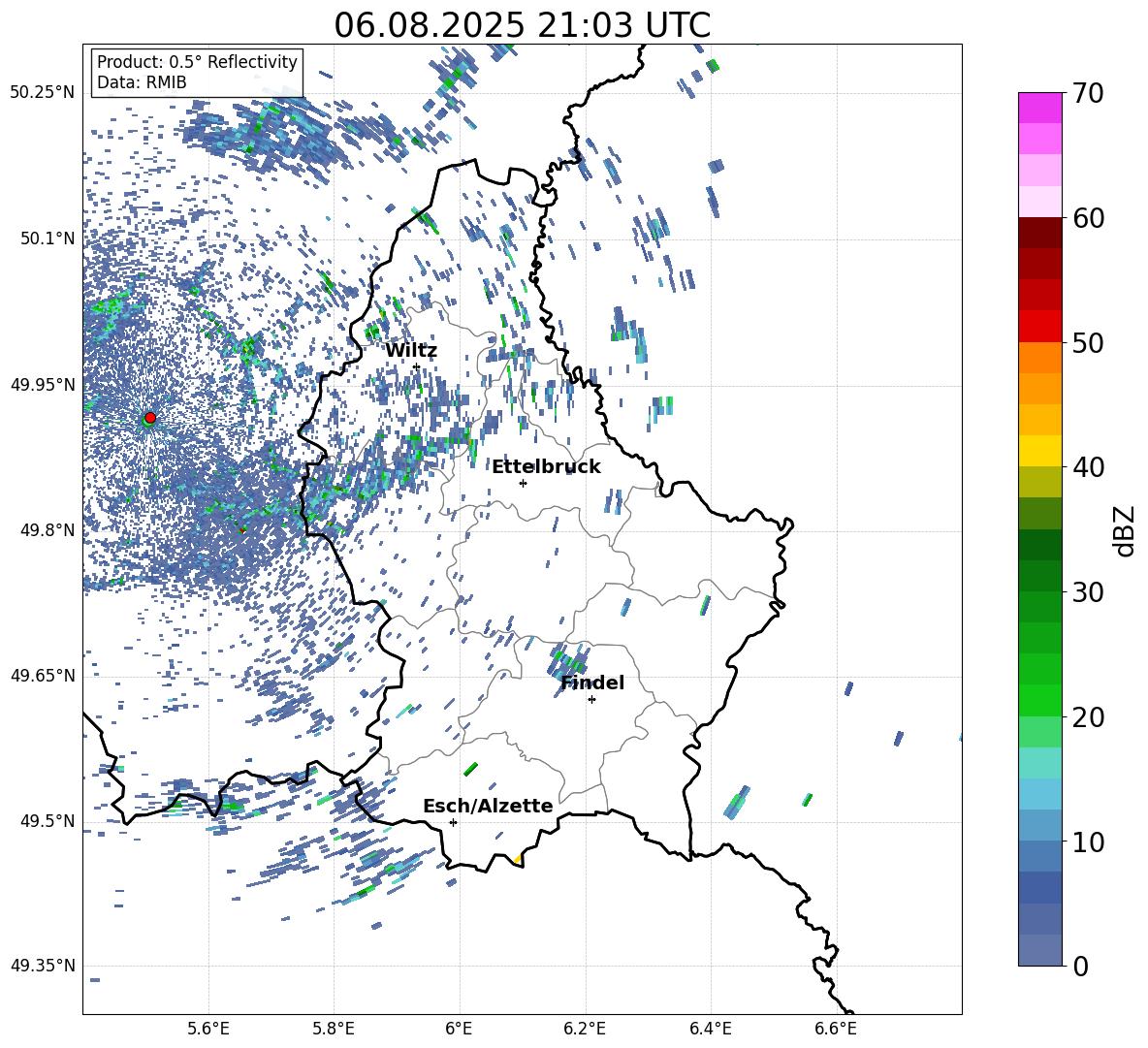Click the 50 tick label on colorbar
Viewport: 1148px width, 1048px height.
pyautogui.click(x=1088, y=343)
